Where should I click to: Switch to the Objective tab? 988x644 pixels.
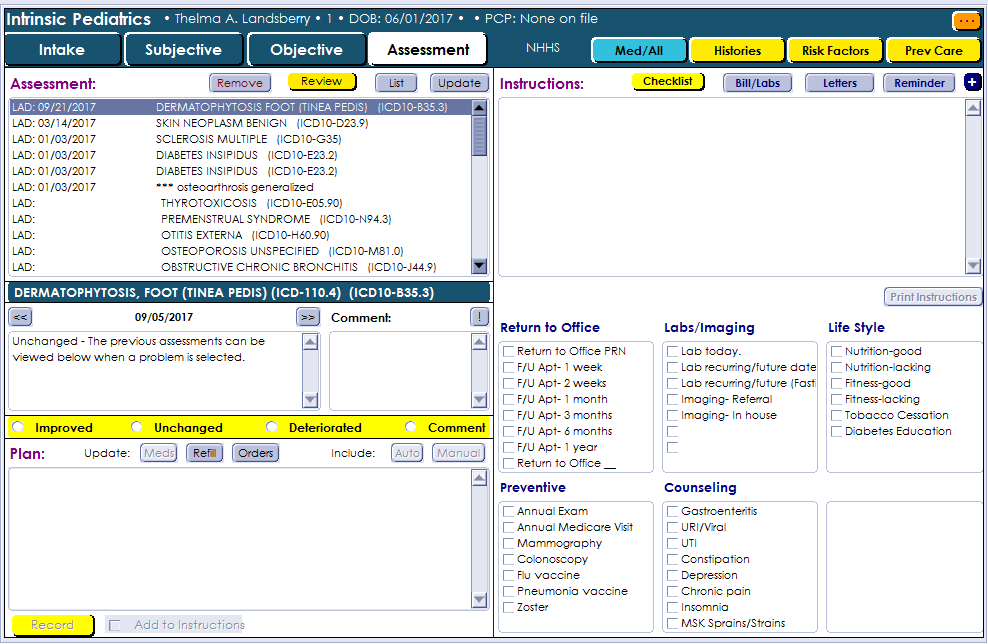tap(306, 50)
